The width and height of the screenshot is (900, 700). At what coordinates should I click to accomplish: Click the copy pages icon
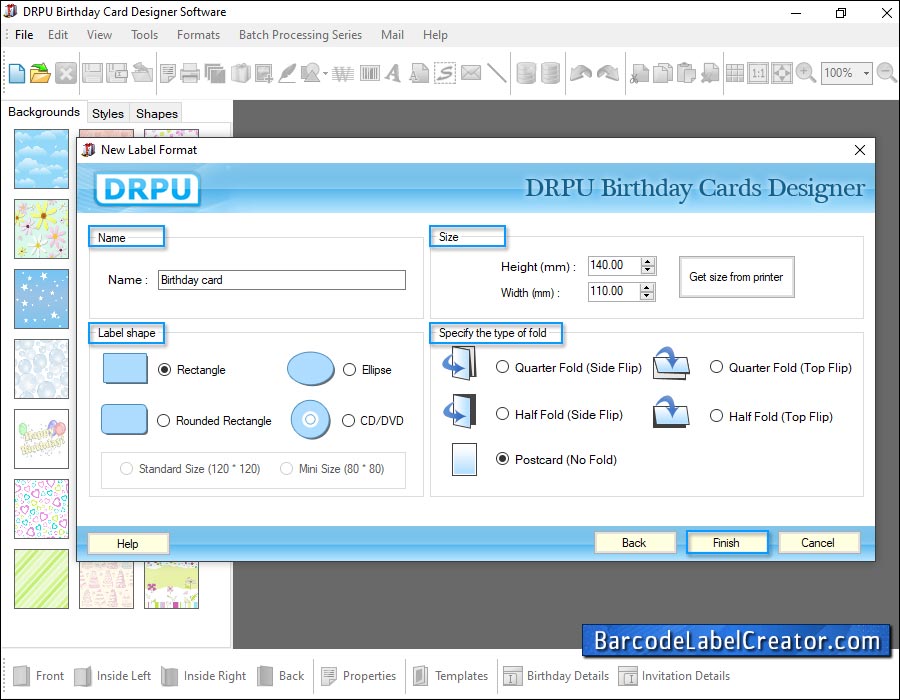click(x=663, y=73)
